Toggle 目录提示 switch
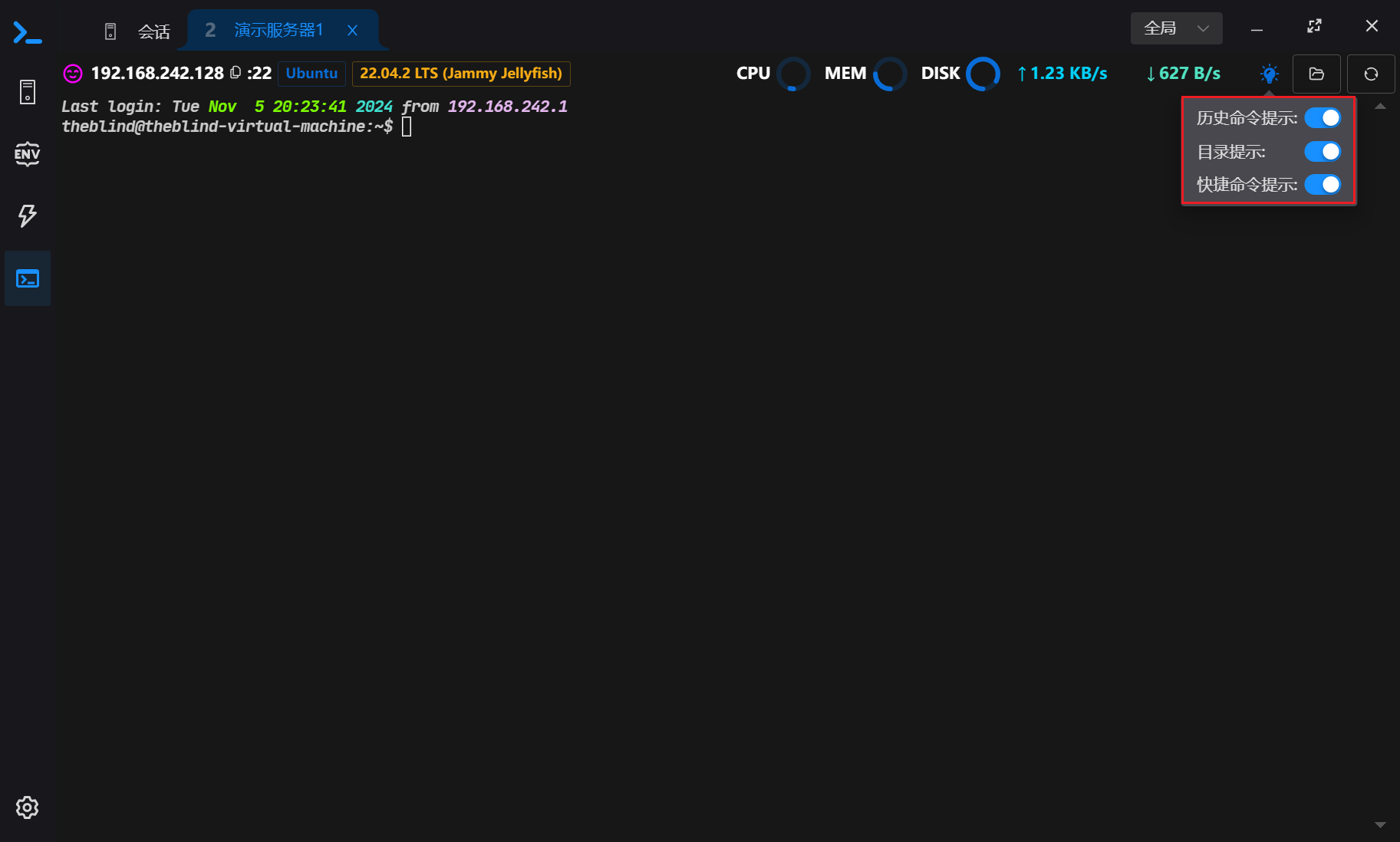 [1323, 151]
